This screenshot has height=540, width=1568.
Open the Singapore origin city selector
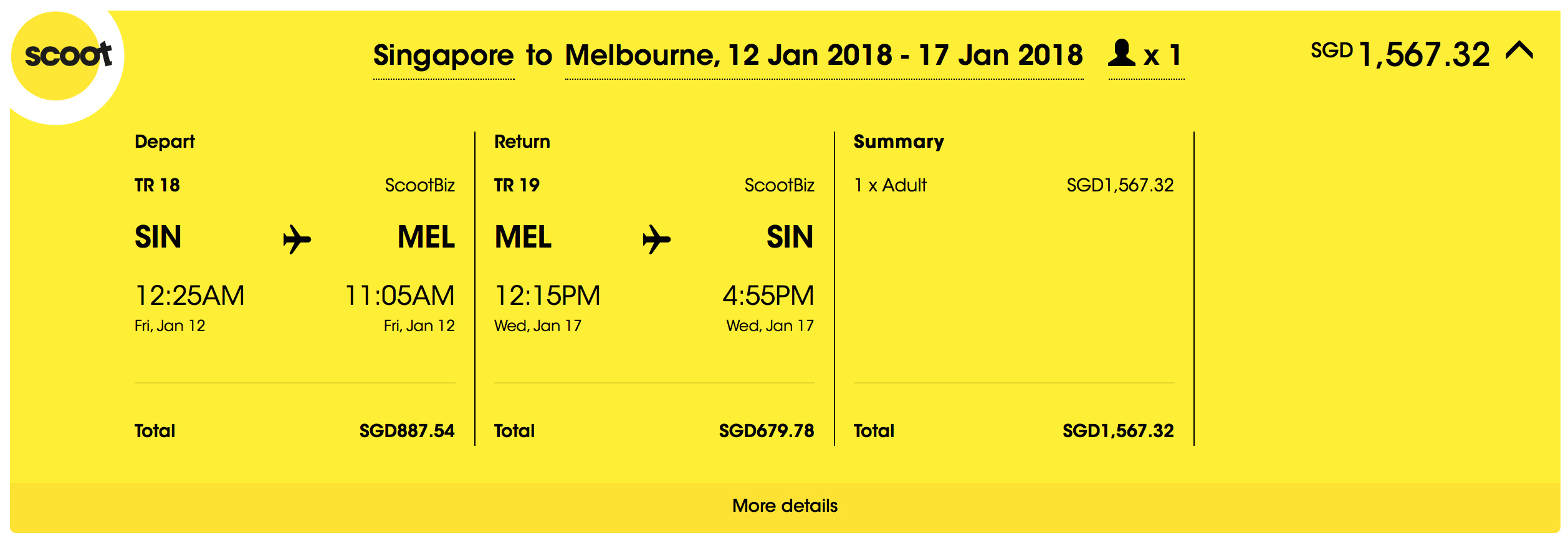click(x=444, y=55)
